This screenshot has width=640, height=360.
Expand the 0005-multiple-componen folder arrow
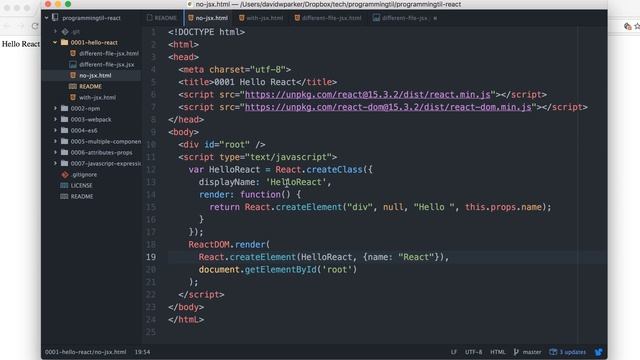(55, 141)
